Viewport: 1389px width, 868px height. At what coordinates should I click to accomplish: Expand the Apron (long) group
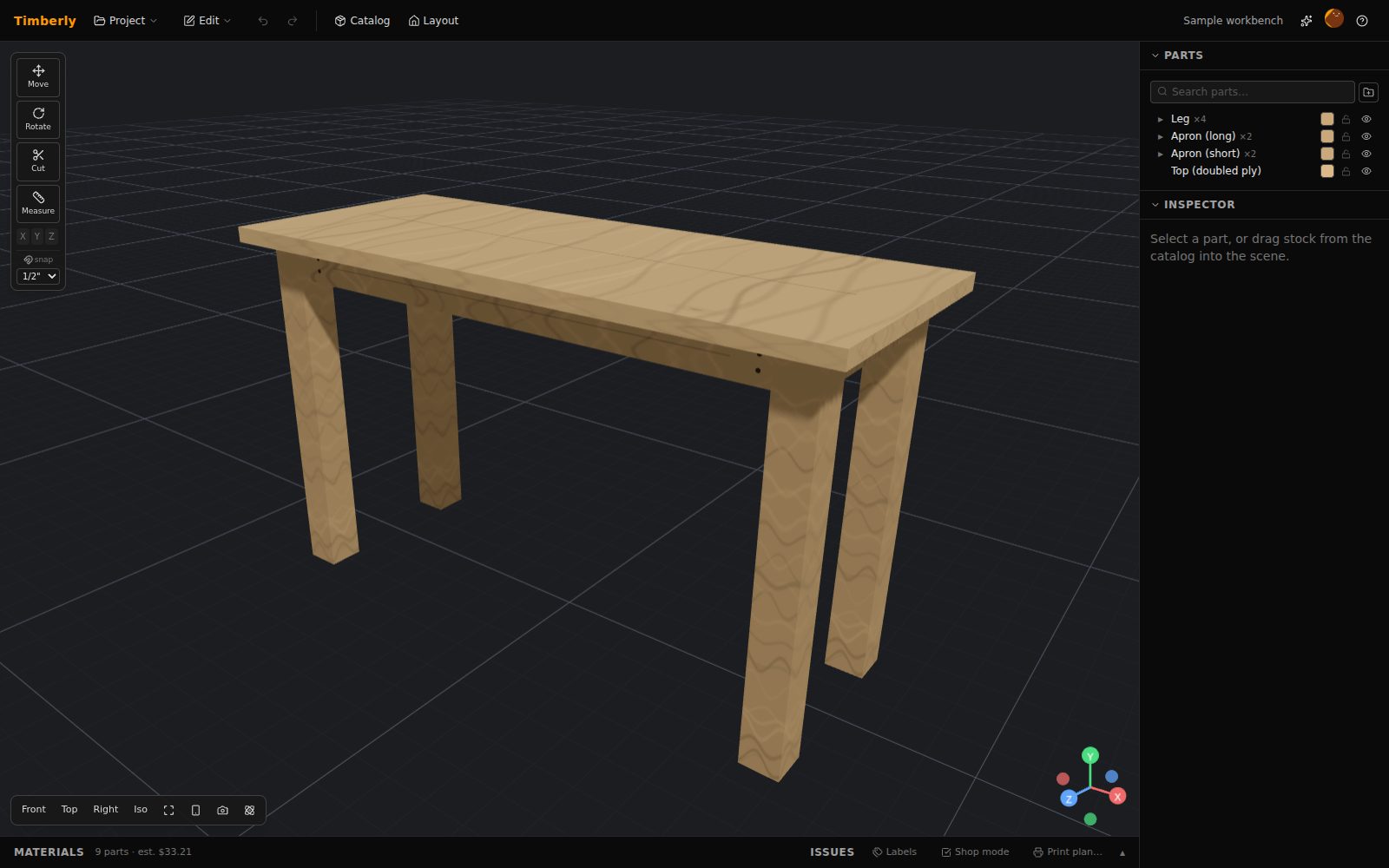1161,136
